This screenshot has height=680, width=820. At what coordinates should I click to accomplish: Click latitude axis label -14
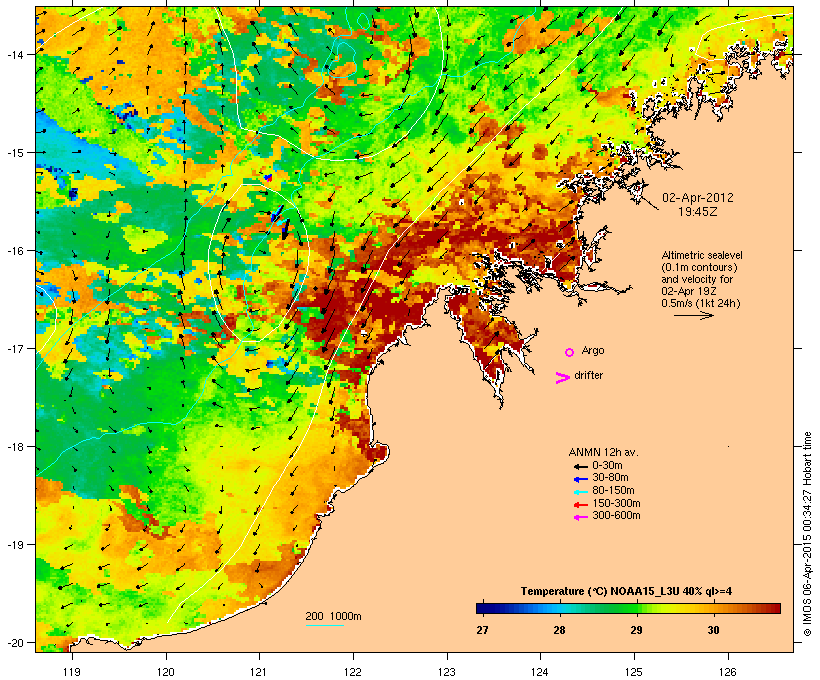coord(14,54)
